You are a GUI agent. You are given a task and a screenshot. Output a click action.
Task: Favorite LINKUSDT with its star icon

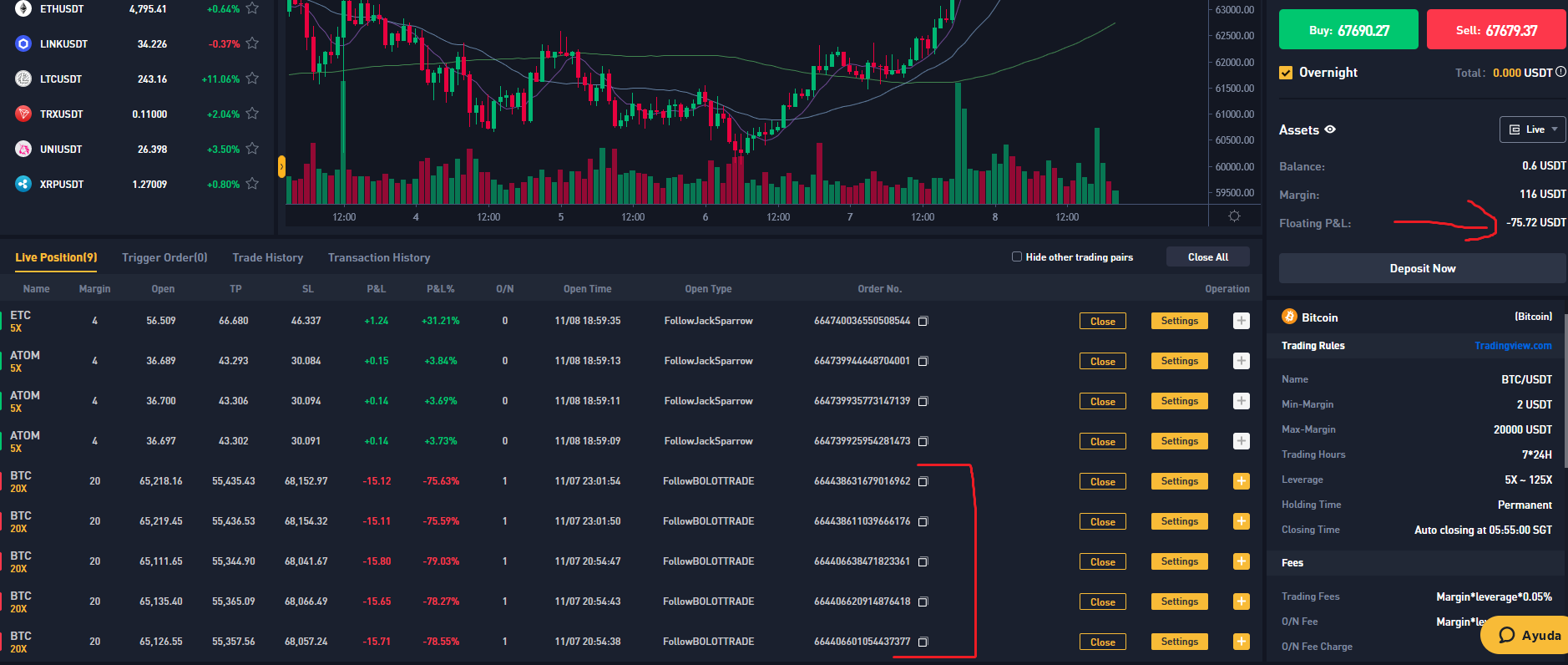[x=252, y=43]
